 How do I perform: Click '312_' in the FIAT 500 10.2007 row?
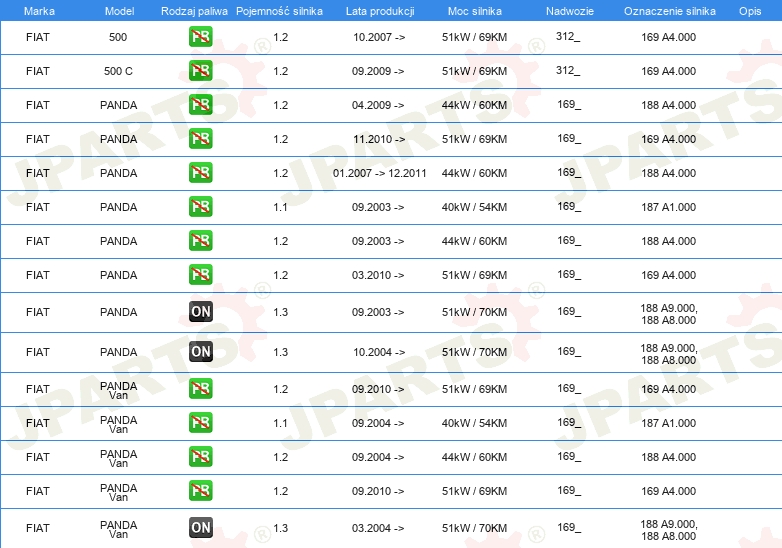point(568,36)
